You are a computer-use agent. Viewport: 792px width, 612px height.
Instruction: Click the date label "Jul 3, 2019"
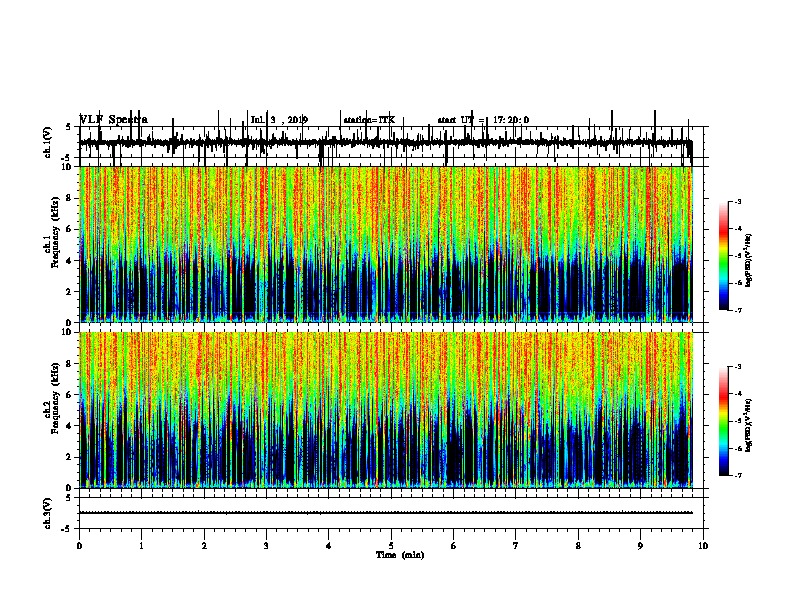point(279,120)
